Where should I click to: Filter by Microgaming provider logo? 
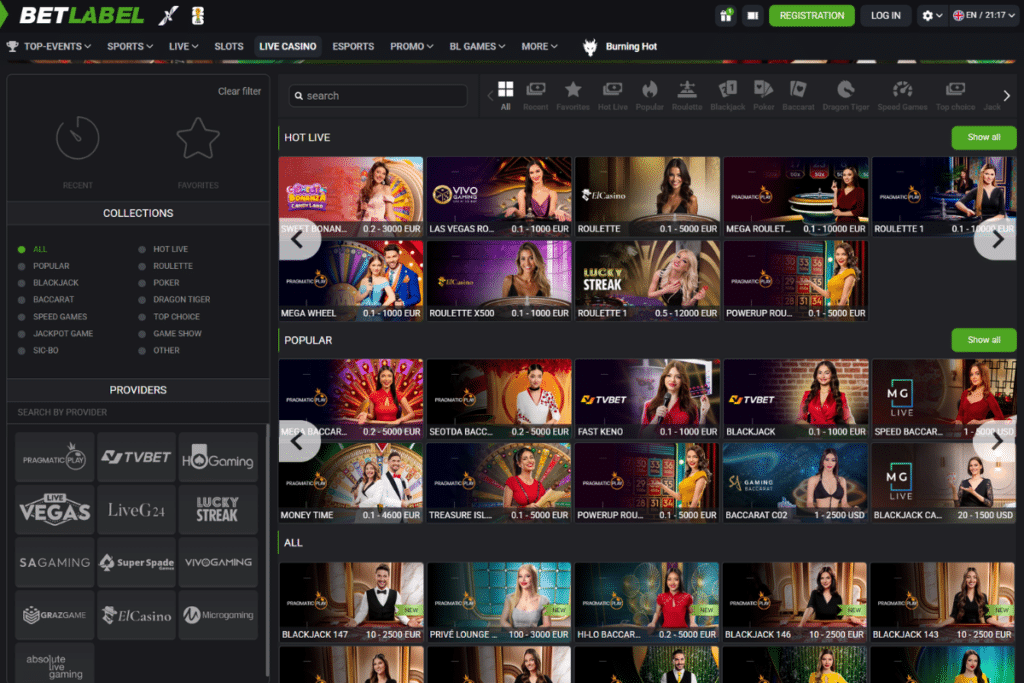coord(218,615)
